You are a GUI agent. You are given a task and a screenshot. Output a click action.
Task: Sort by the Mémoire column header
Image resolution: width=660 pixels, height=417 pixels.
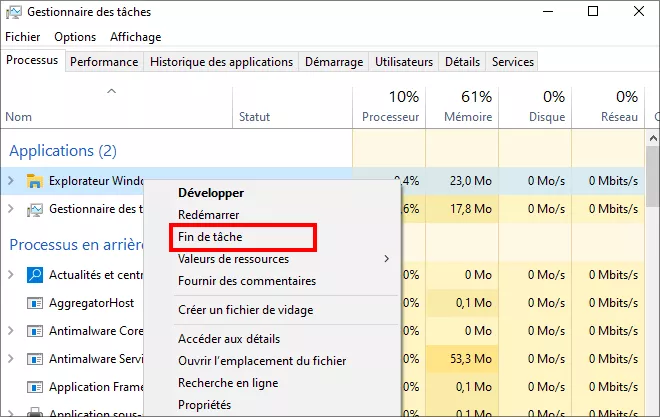pyautogui.click(x=462, y=108)
